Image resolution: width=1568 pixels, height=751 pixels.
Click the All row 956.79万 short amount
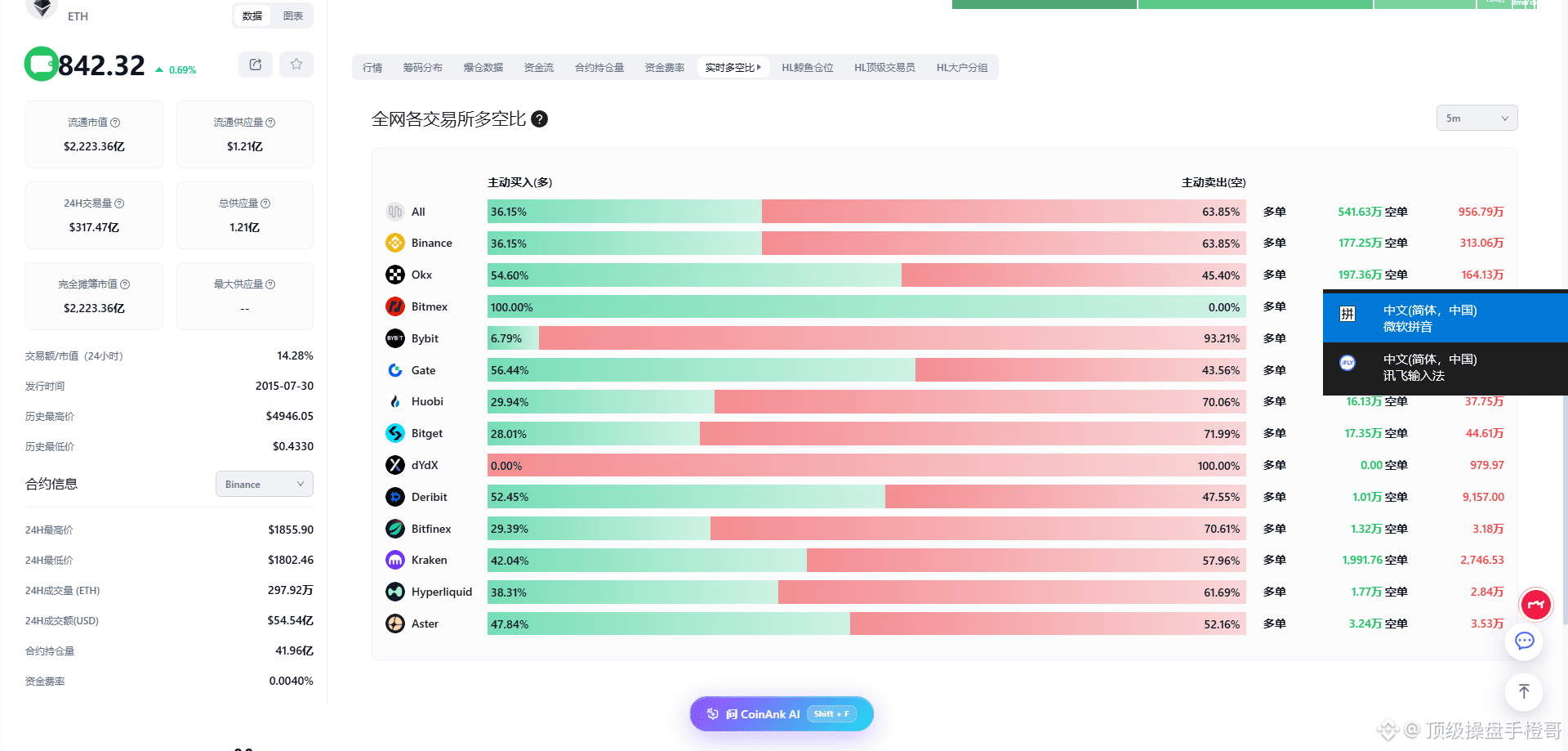(x=1481, y=212)
